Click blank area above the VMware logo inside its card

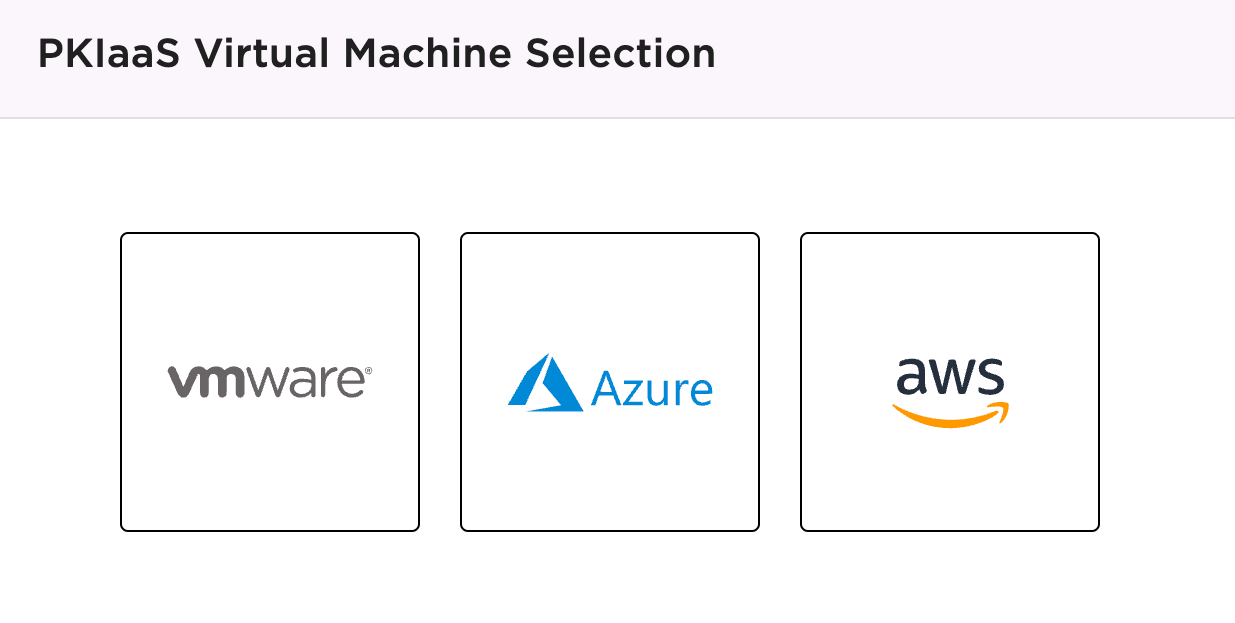[x=270, y=295]
